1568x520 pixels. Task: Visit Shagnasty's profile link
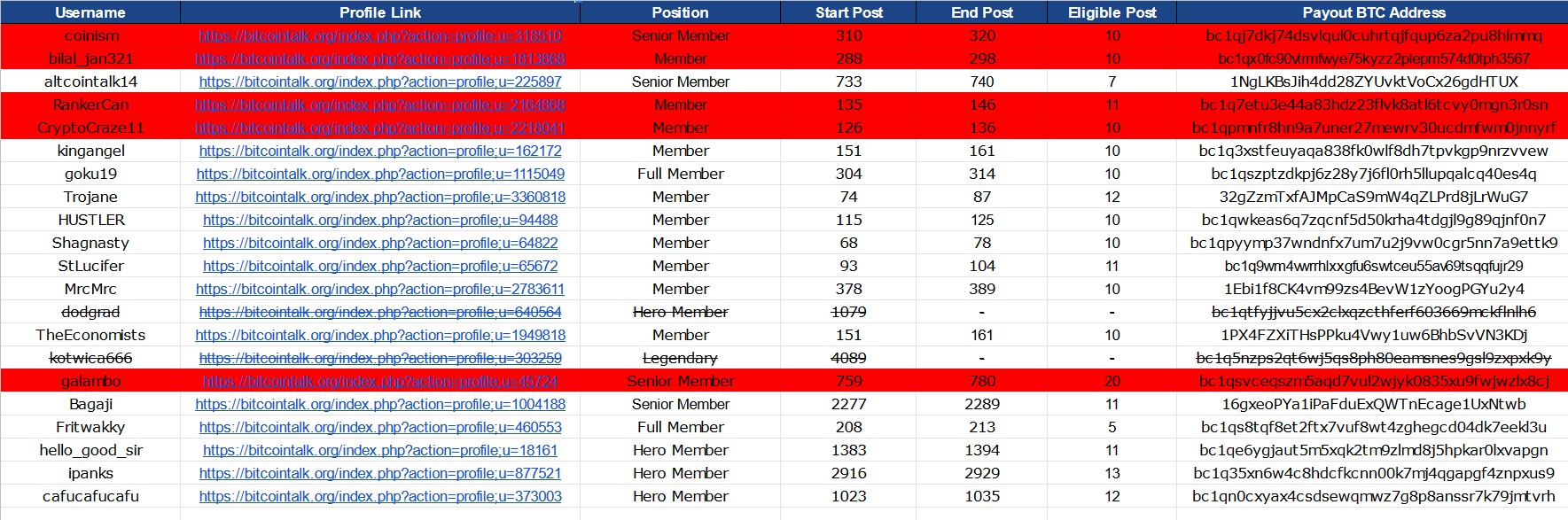(380, 243)
